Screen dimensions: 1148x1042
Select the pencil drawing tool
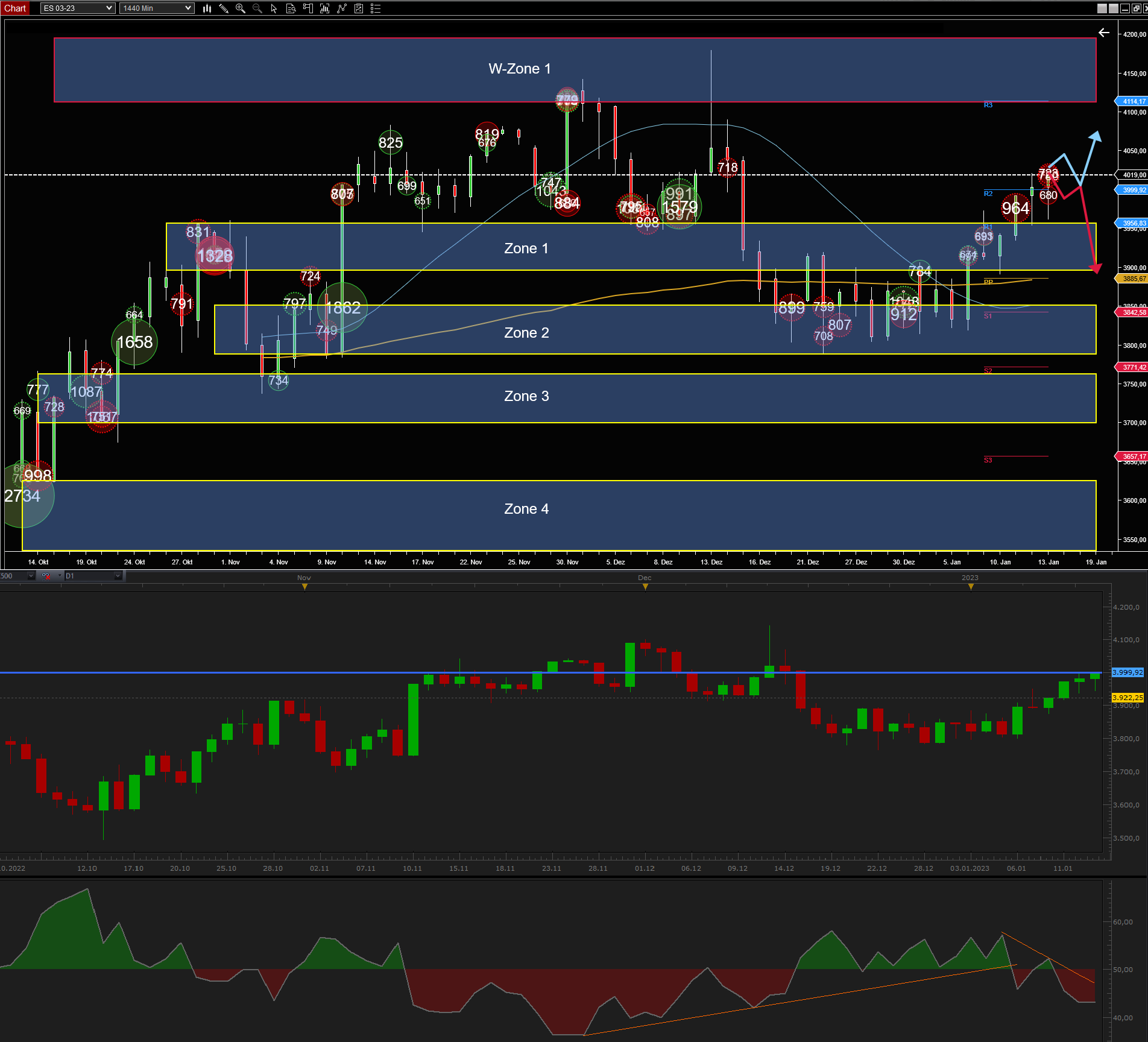click(x=224, y=8)
